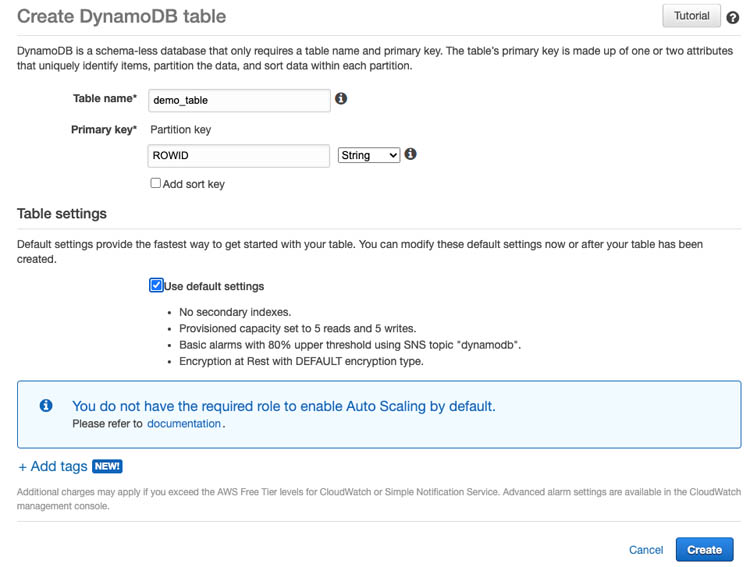Click the Table settings section heading
Image resolution: width=750 pixels, height=567 pixels.
(62, 213)
